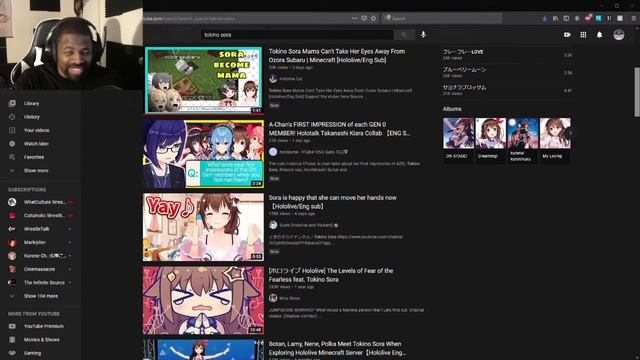Open the 'Tokino Sora Mama Can't Take Her Eyes' title
640x360 pixels.
[337, 56]
